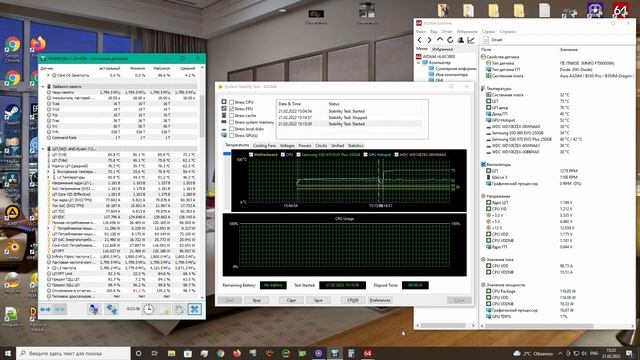Image resolution: width=640 pixels, height=360 pixels.
Task: Click HWiNFO collapse-columns arrows icon
Action: coord(60,309)
